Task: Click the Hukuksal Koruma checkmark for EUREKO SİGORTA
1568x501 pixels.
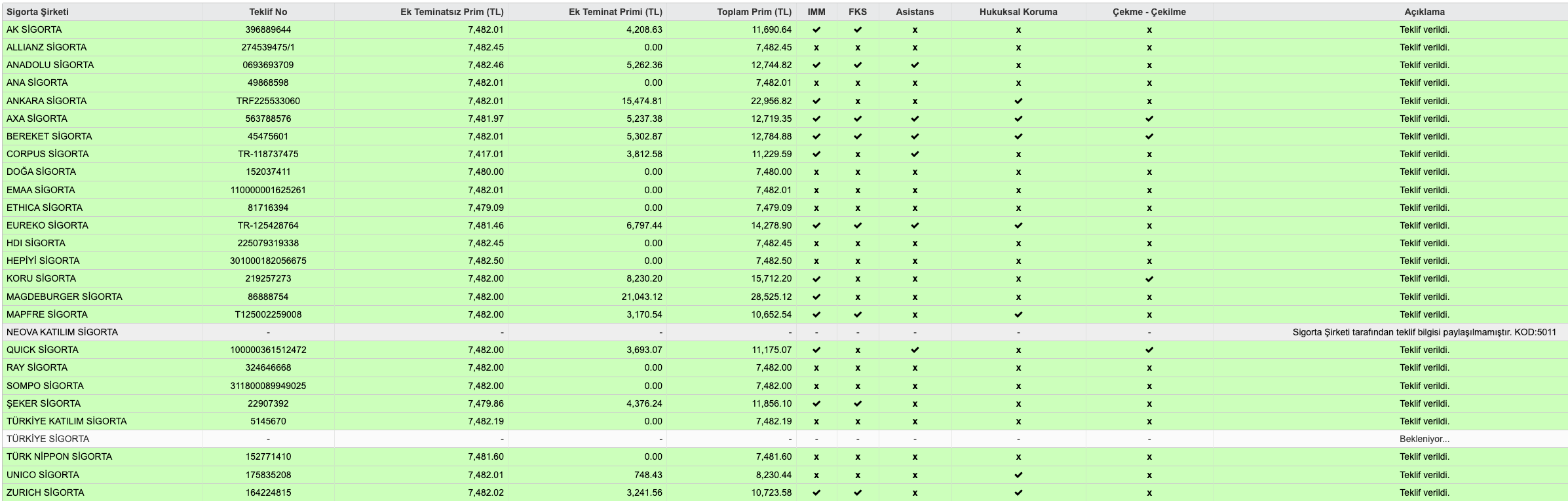Action: click(1018, 225)
